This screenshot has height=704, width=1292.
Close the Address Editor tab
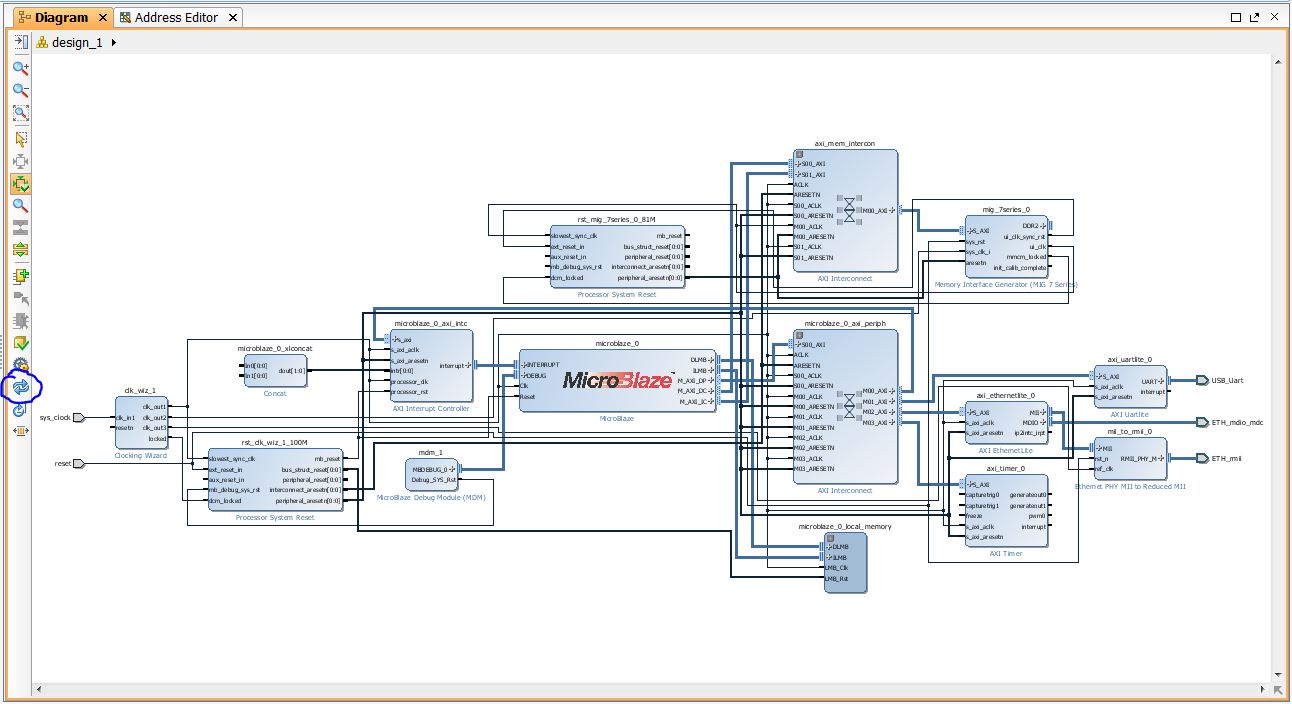pyautogui.click(x=233, y=17)
